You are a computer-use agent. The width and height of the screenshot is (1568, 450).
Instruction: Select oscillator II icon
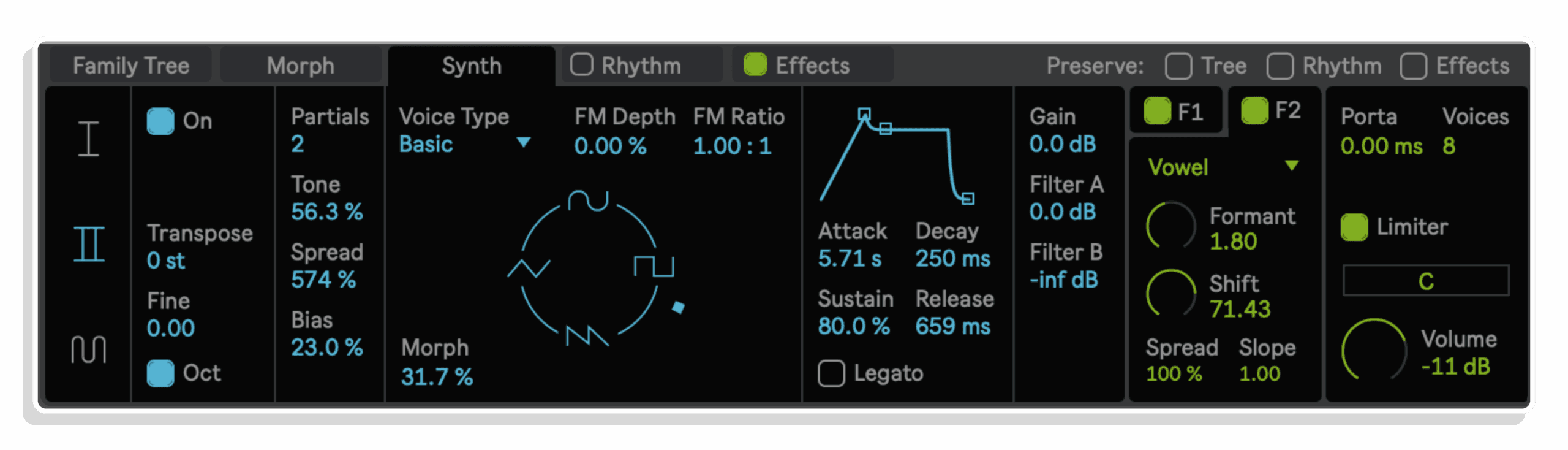[x=89, y=244]
